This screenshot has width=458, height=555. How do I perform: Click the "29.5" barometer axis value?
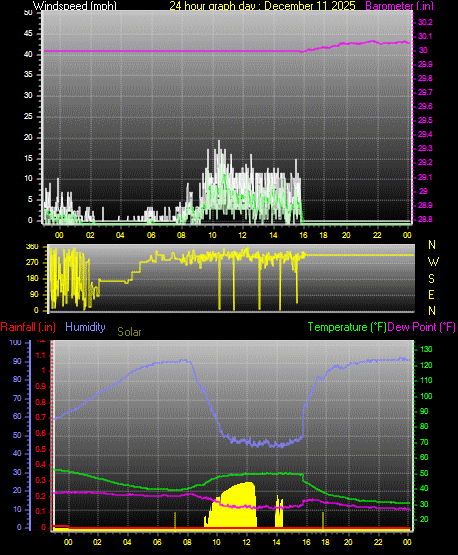425,121
